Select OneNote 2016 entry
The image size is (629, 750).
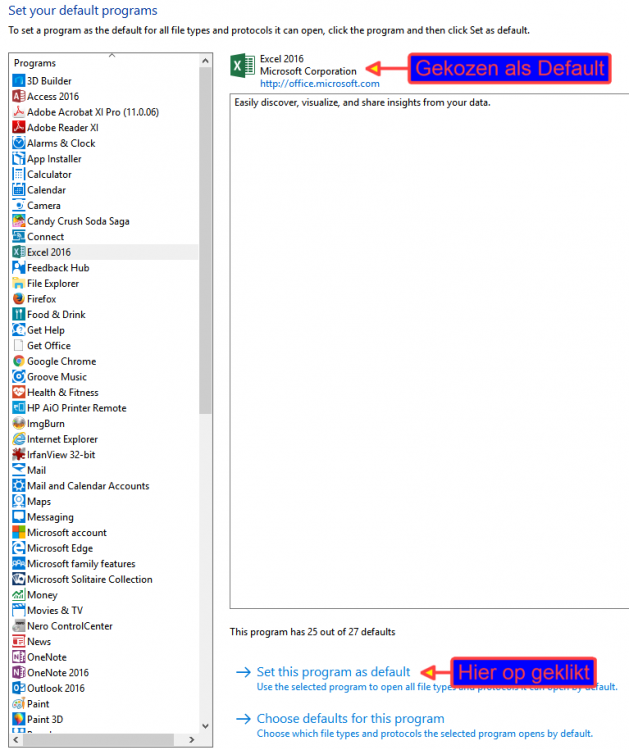pos(58,673)
